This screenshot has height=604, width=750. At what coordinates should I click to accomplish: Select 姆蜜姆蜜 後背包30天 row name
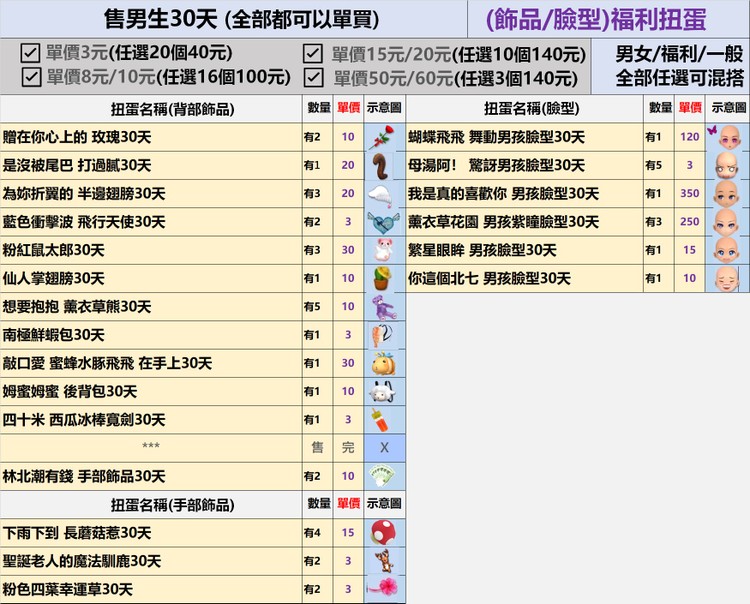tap(70, 392)
